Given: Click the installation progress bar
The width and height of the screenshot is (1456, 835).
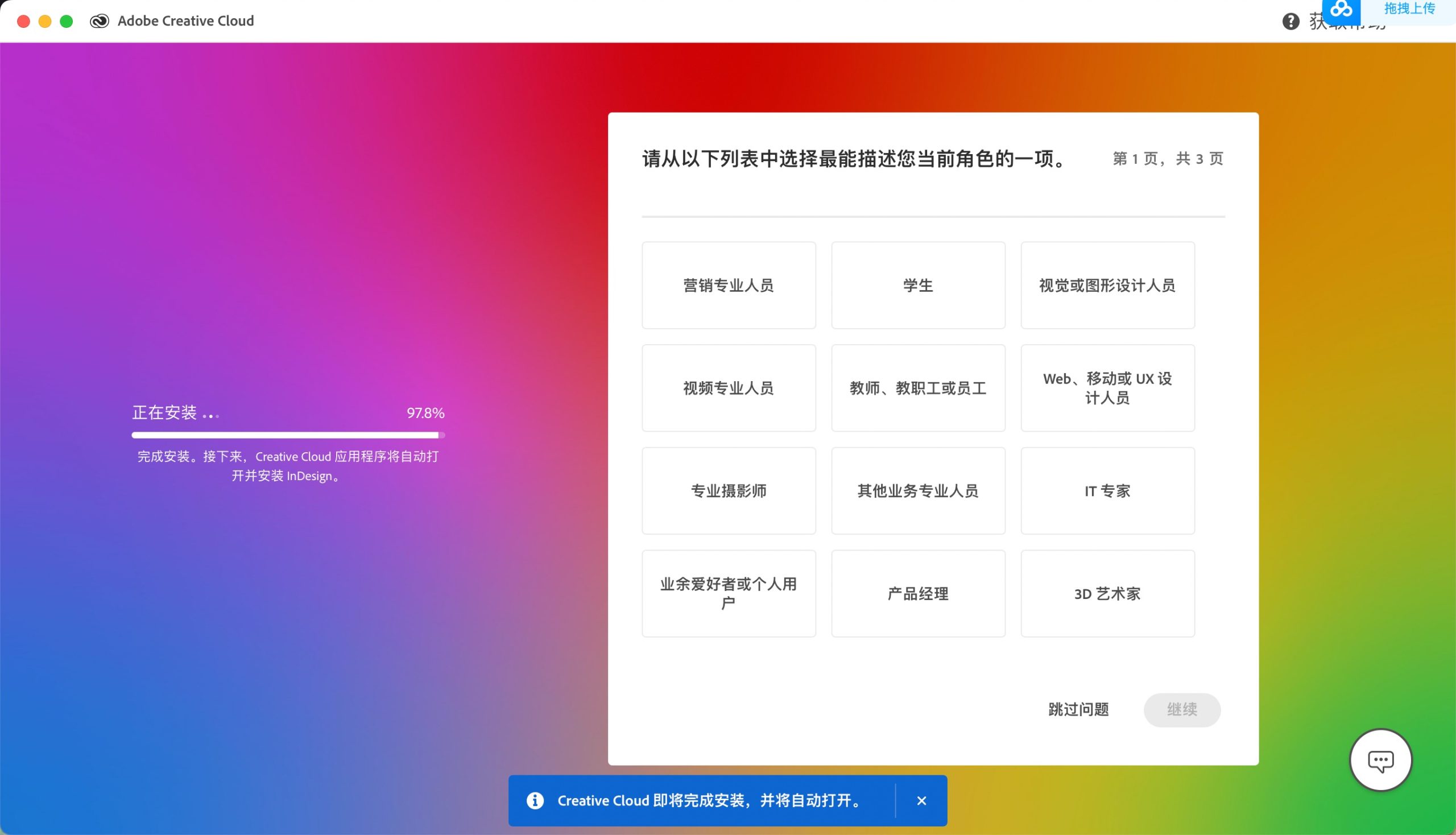Looking at the screenshot, I should coord(288,435).
